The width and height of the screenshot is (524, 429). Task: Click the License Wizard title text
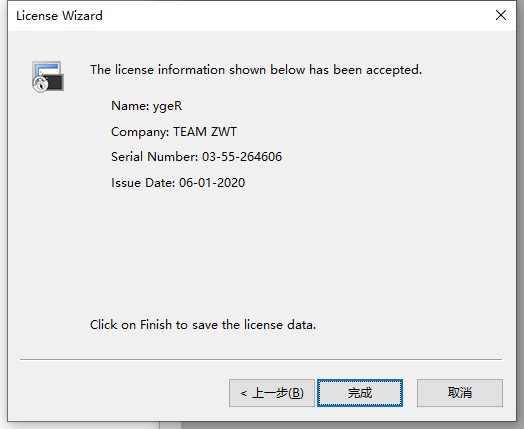59,16
